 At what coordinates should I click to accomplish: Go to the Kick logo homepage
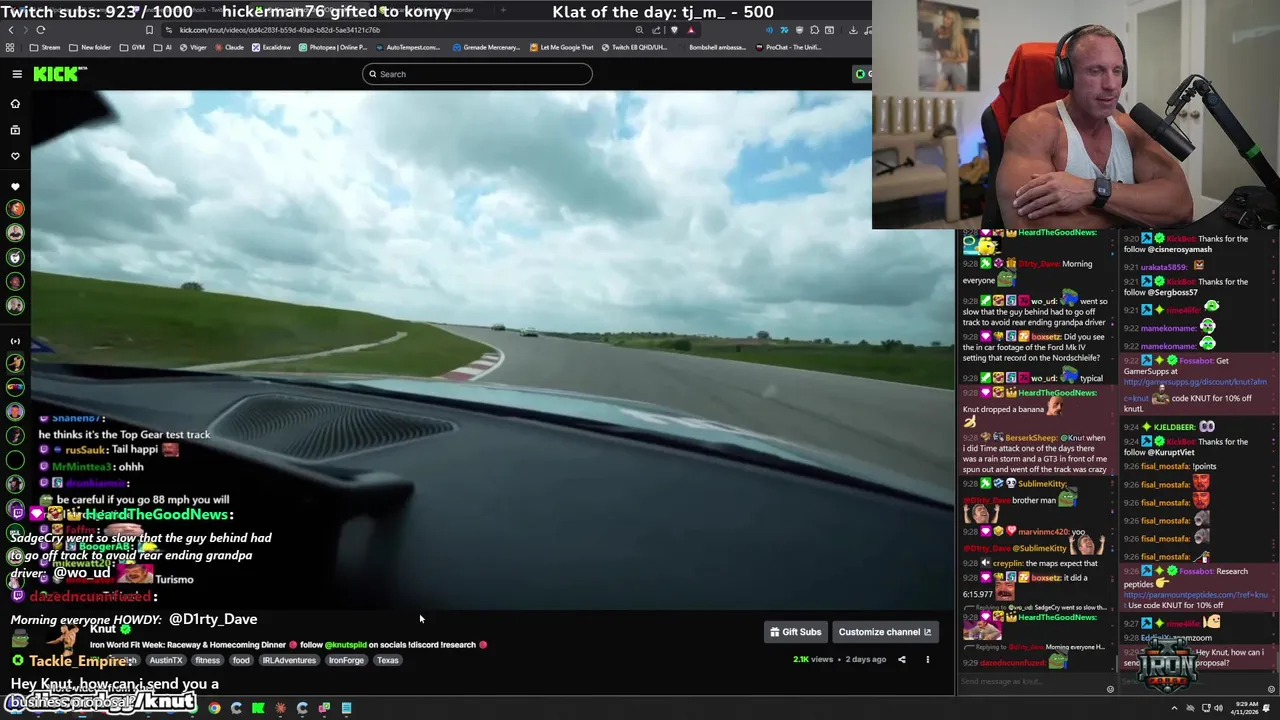(x=60, y=74)
